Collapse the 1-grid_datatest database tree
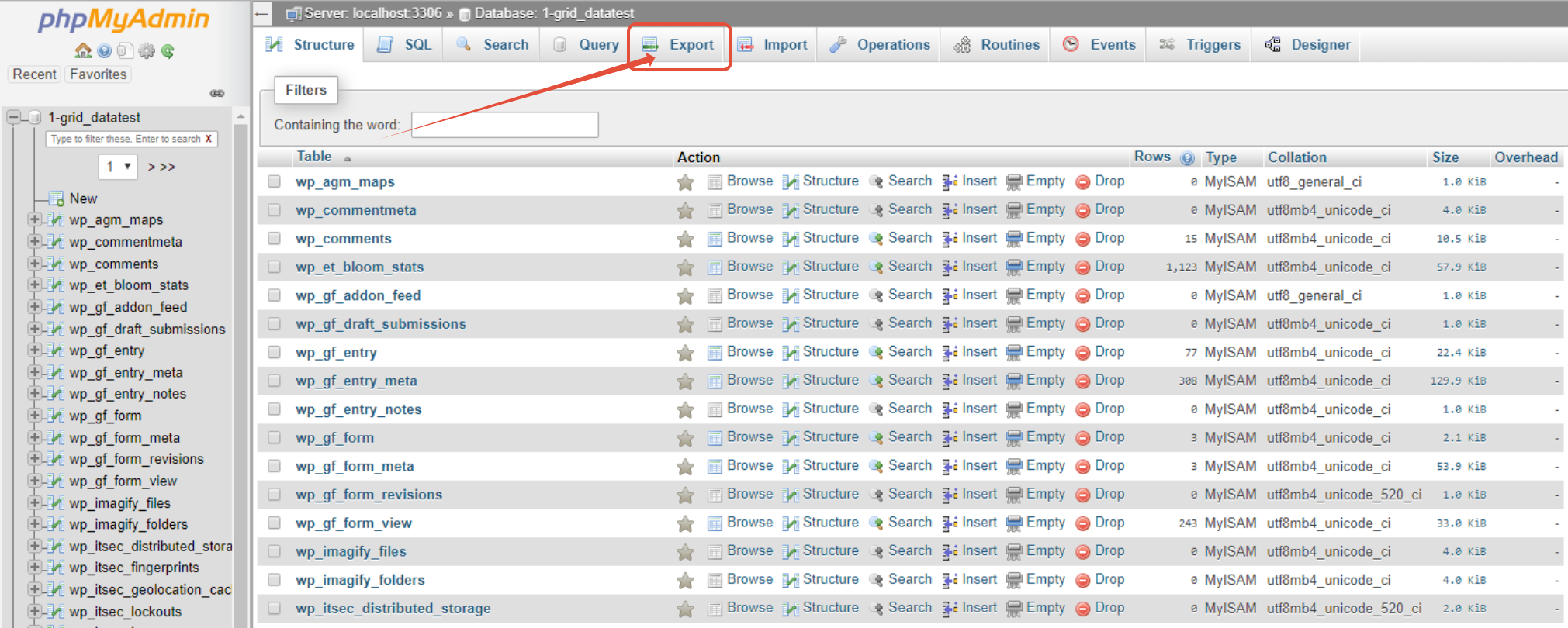1568x628 pixels. [13, 117]
